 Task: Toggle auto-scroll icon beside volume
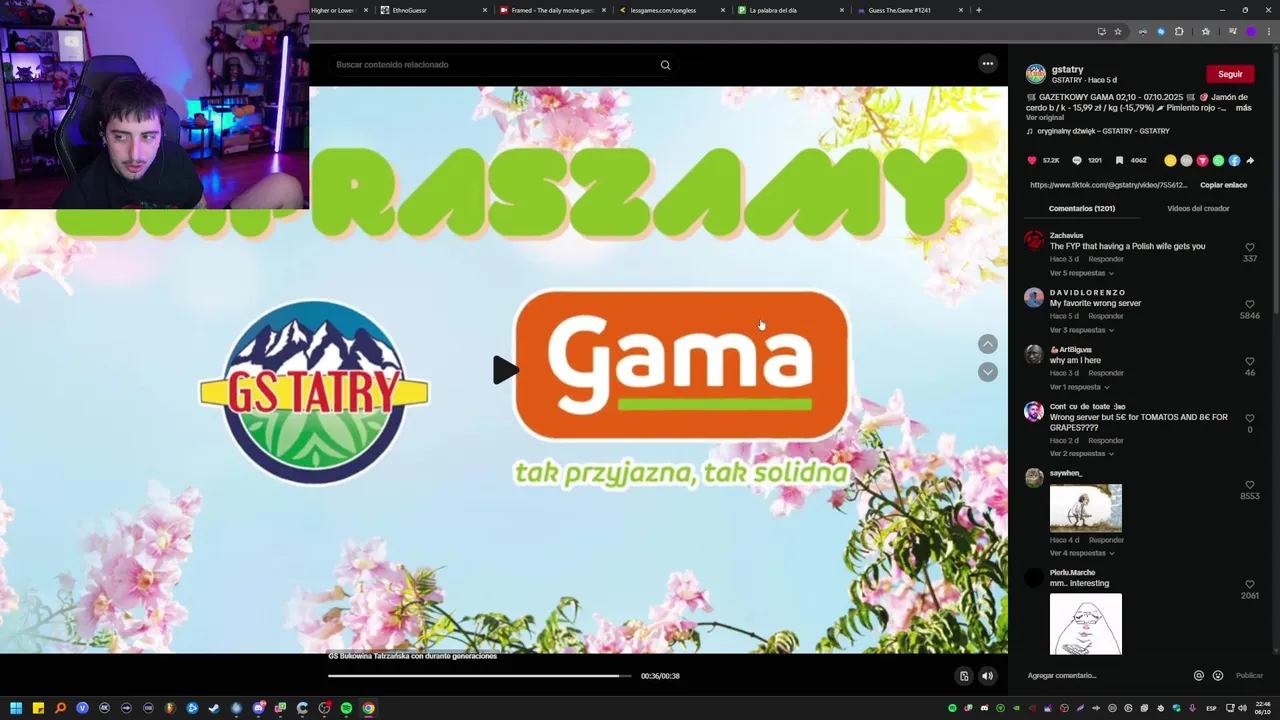pyautogui.click(x=964, y=676)
